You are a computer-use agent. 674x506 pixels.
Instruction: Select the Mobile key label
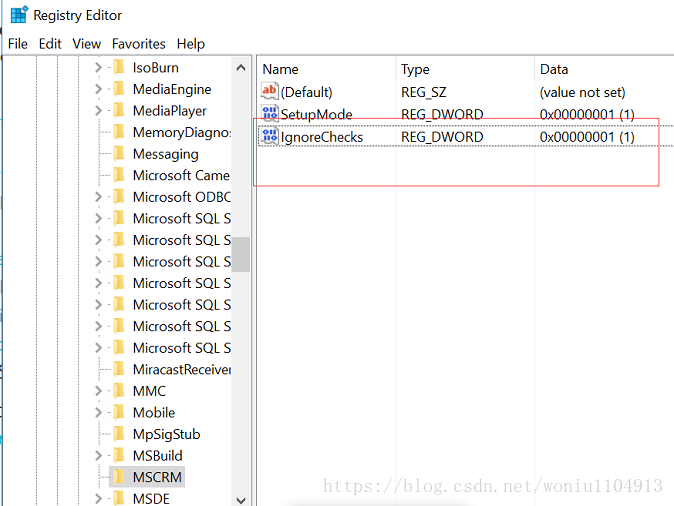coord(154,412)
